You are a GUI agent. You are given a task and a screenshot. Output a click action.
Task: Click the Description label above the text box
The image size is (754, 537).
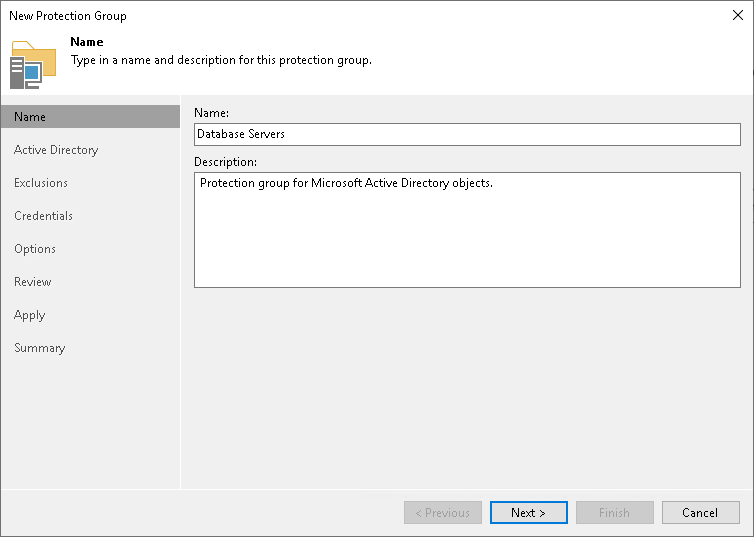coord(225,162)
